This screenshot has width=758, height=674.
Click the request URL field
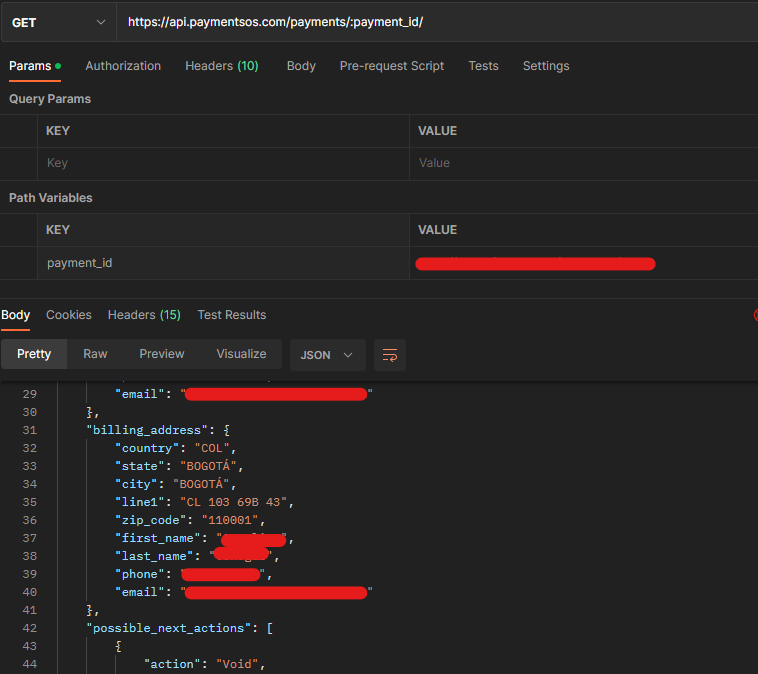pyautogui.click(x=437, y=22)
